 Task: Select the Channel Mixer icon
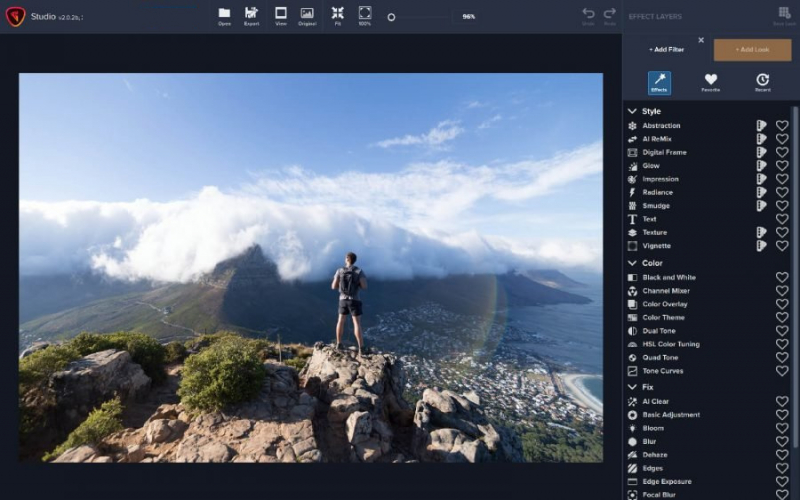point(632,291)
